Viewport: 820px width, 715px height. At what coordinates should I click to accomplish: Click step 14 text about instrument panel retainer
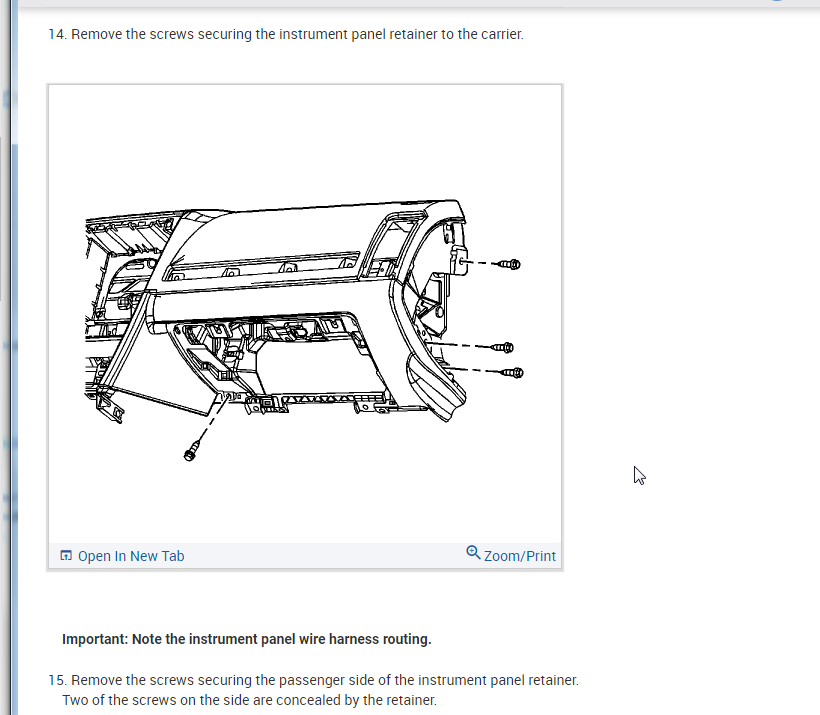[286, 35]
